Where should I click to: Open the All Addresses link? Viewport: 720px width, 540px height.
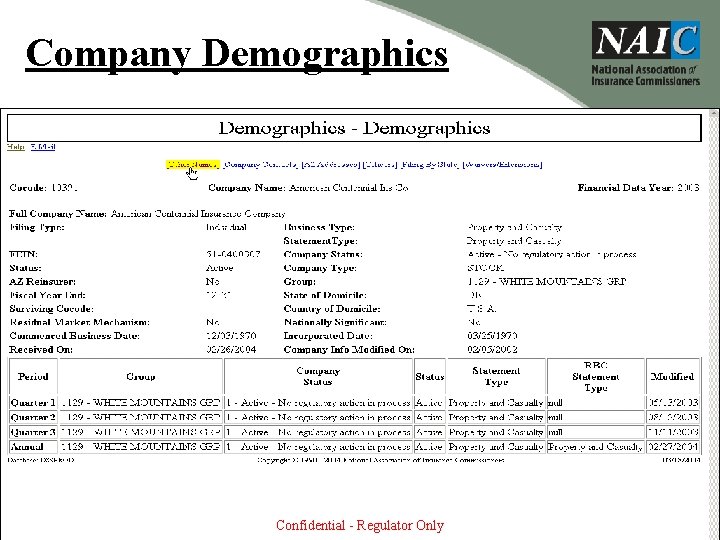click(330, 164)
